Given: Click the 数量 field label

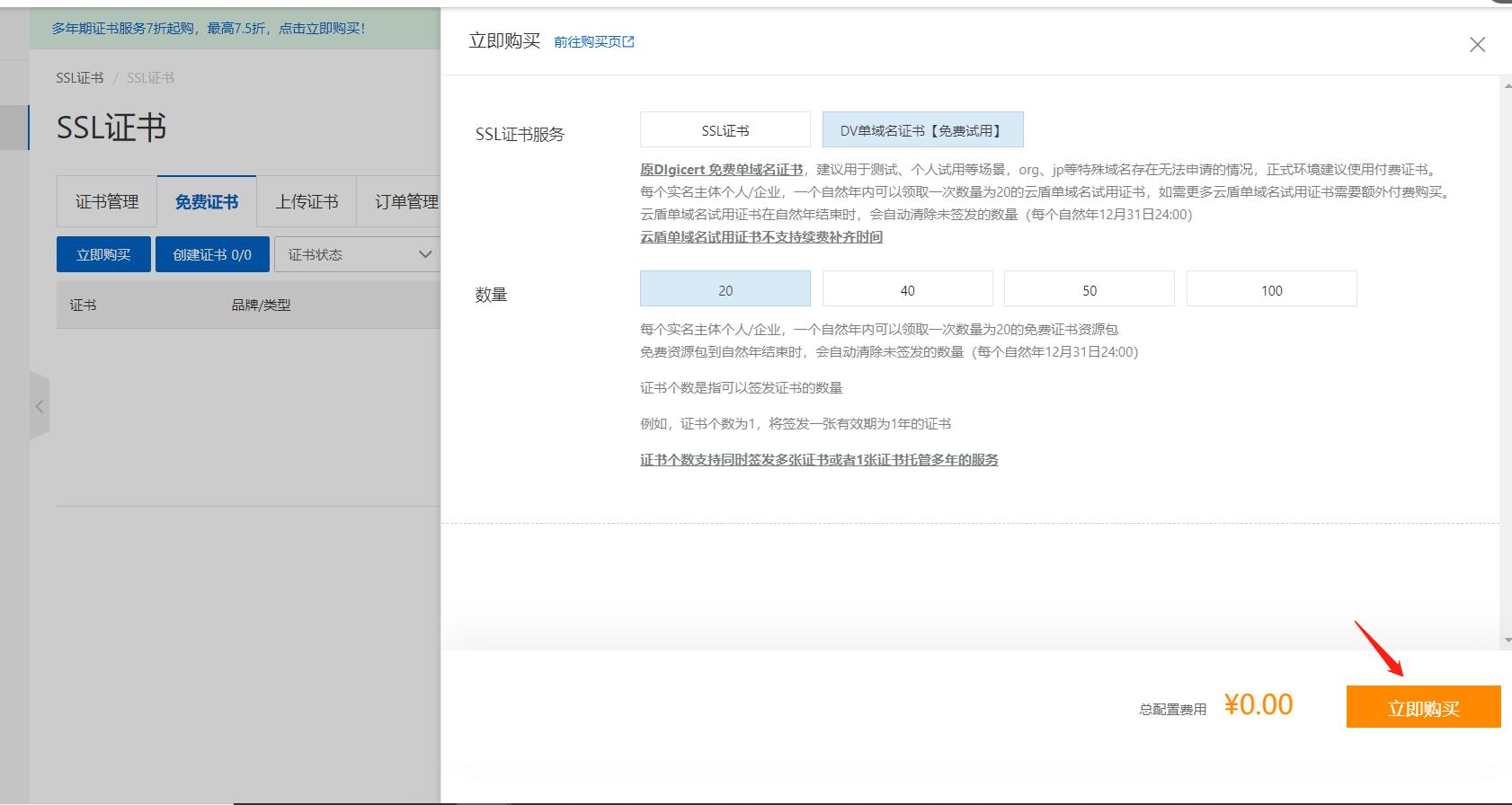Looking at the screenshot, I should (491, 295).
